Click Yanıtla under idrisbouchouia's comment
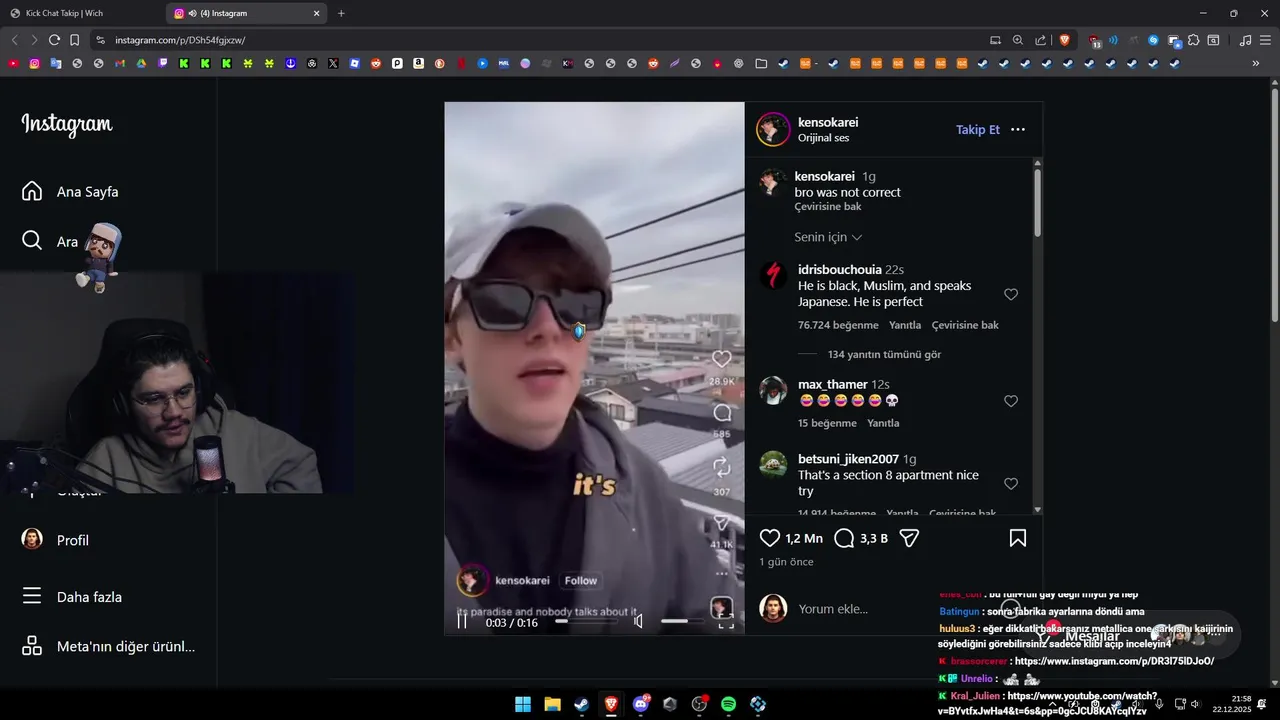1280x720 pixels. click(x=905, y=325)
